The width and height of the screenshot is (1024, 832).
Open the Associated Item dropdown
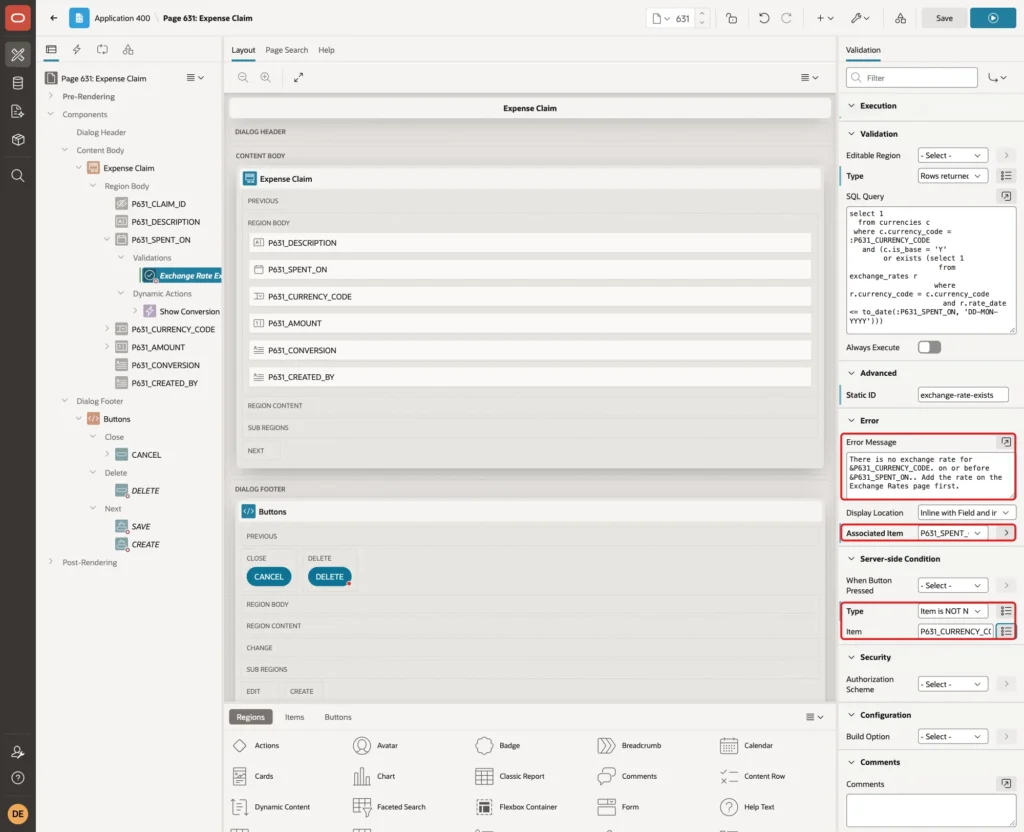pyautogui.click(x=952, y=533)
